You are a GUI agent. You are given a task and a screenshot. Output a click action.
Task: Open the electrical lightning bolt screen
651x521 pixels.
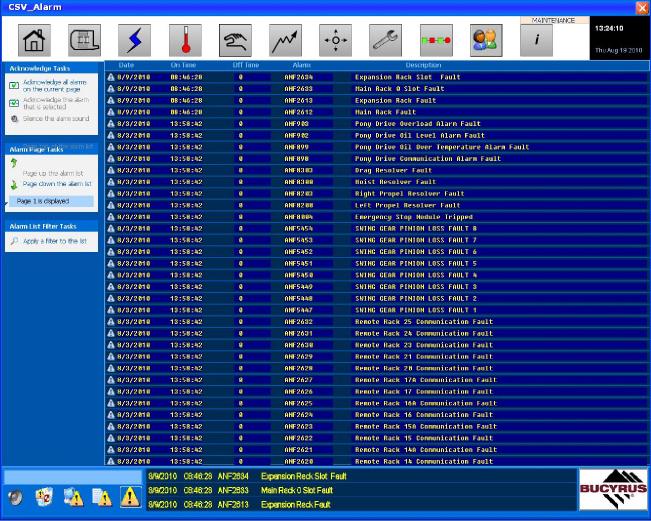click(135, 40)
